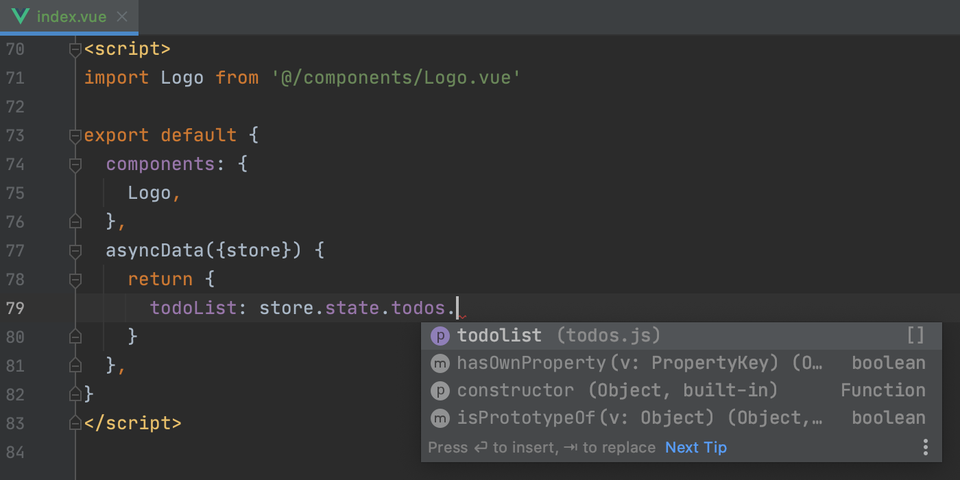Click the Vue logo icon in the file tab
Viewport: 960px width, 480px height.
click(x=20, y=17)
